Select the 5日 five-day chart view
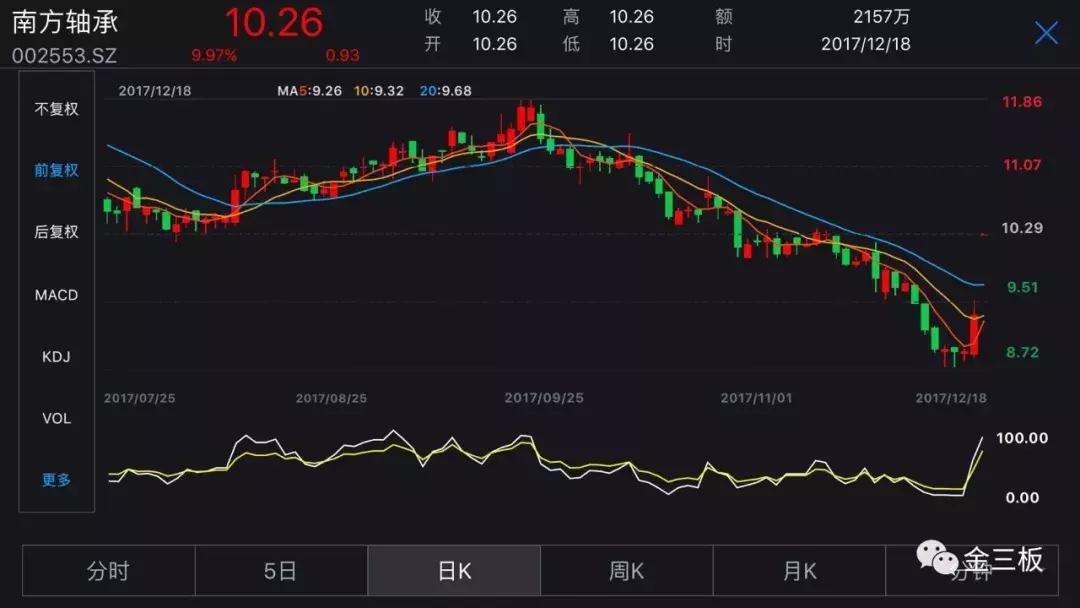This screenshot has height=608, width=1080. pyautogui.click(x=280, y=570)
